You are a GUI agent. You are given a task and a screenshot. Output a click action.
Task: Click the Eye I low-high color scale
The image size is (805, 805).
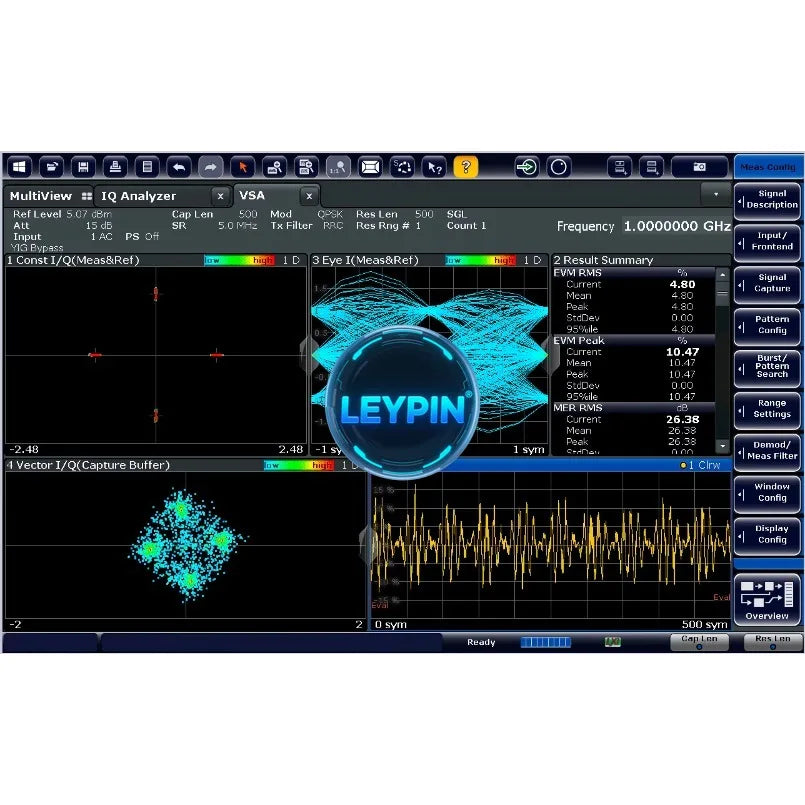coord(480,260)
